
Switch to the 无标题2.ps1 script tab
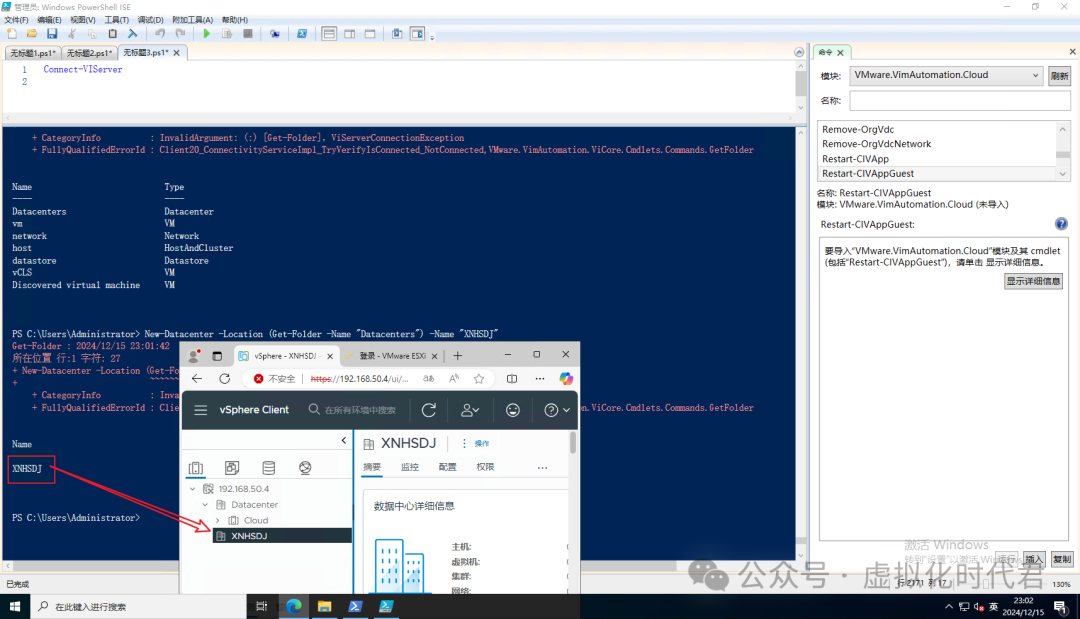[90, 53]
